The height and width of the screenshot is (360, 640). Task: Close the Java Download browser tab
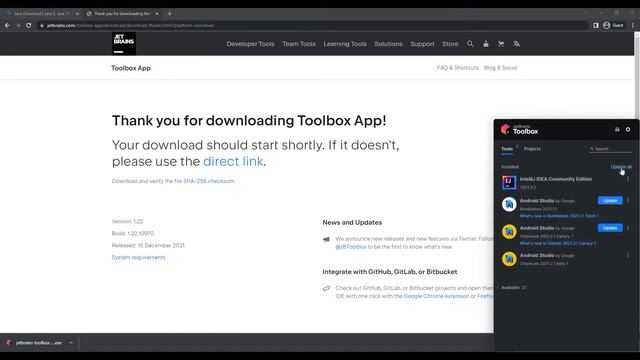[x=77, y=13]
